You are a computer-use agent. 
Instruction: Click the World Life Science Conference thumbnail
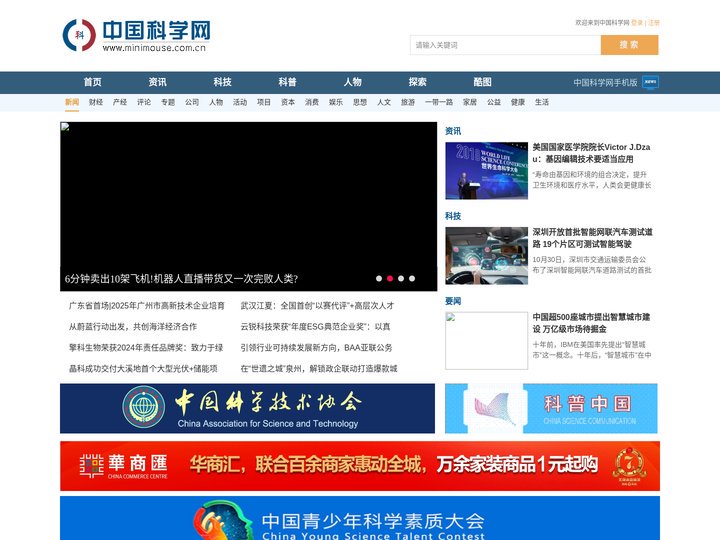pyautogui.click(x=487, y=171)
